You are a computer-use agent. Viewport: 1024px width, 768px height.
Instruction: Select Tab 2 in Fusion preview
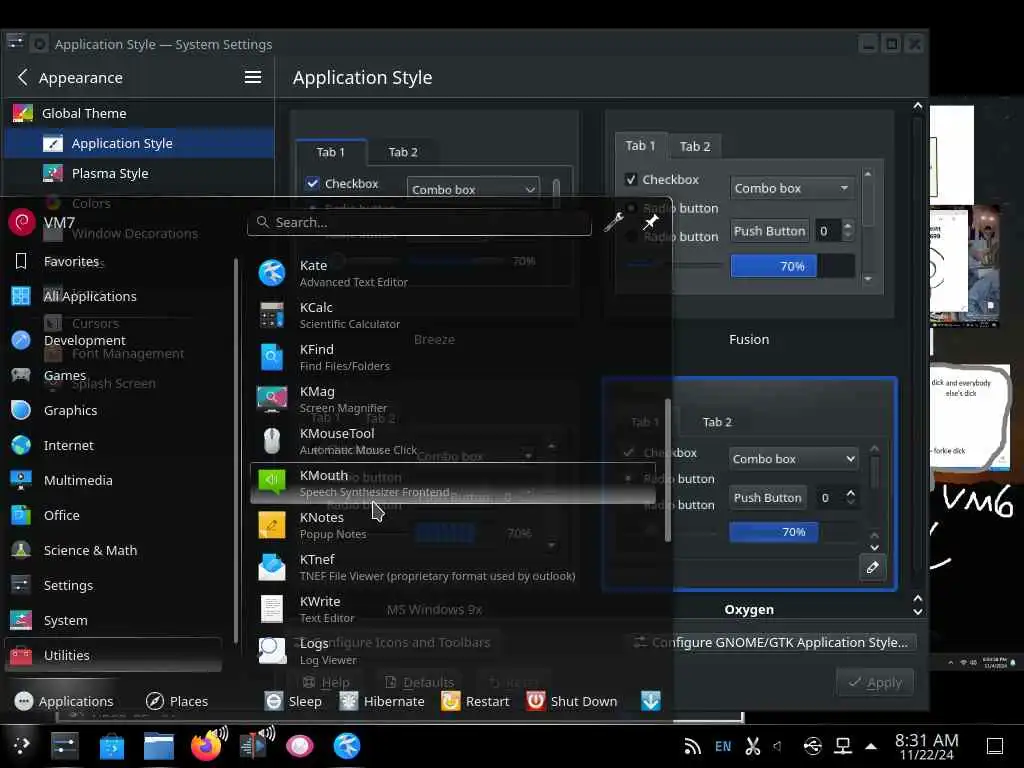click(695, 146)
